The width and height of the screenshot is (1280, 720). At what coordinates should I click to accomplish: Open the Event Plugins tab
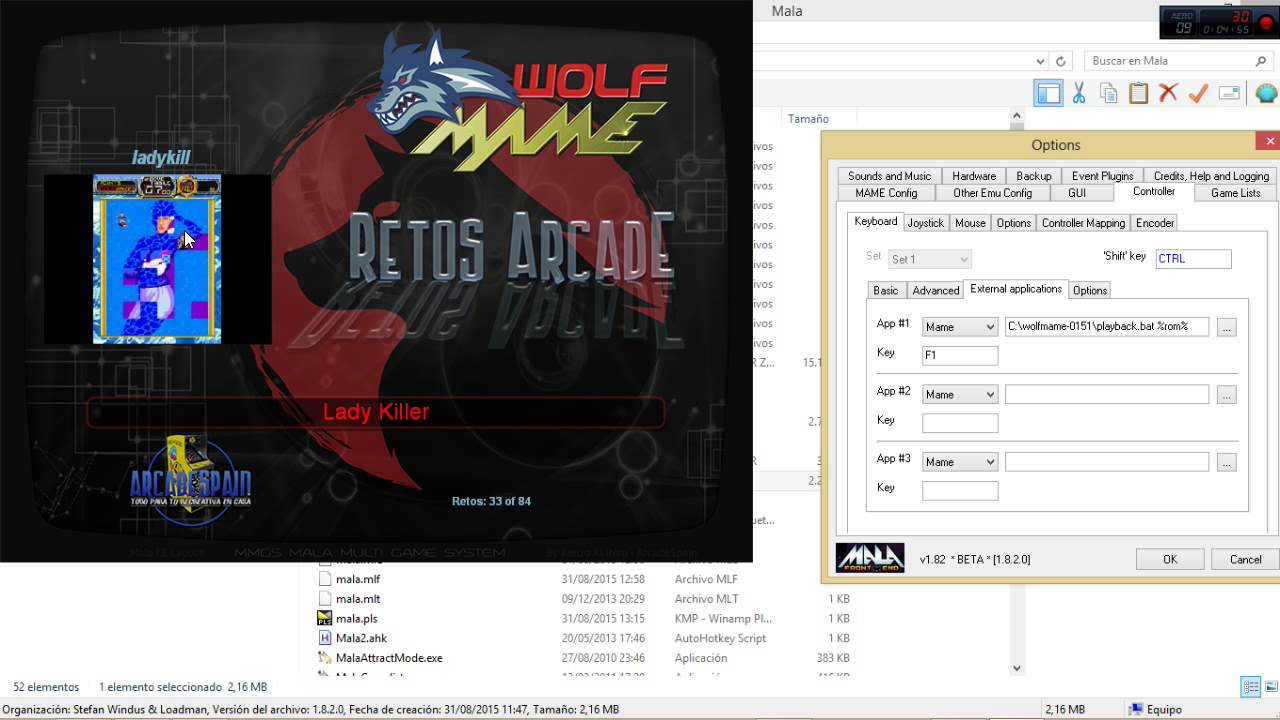[x=1103, y=176]
